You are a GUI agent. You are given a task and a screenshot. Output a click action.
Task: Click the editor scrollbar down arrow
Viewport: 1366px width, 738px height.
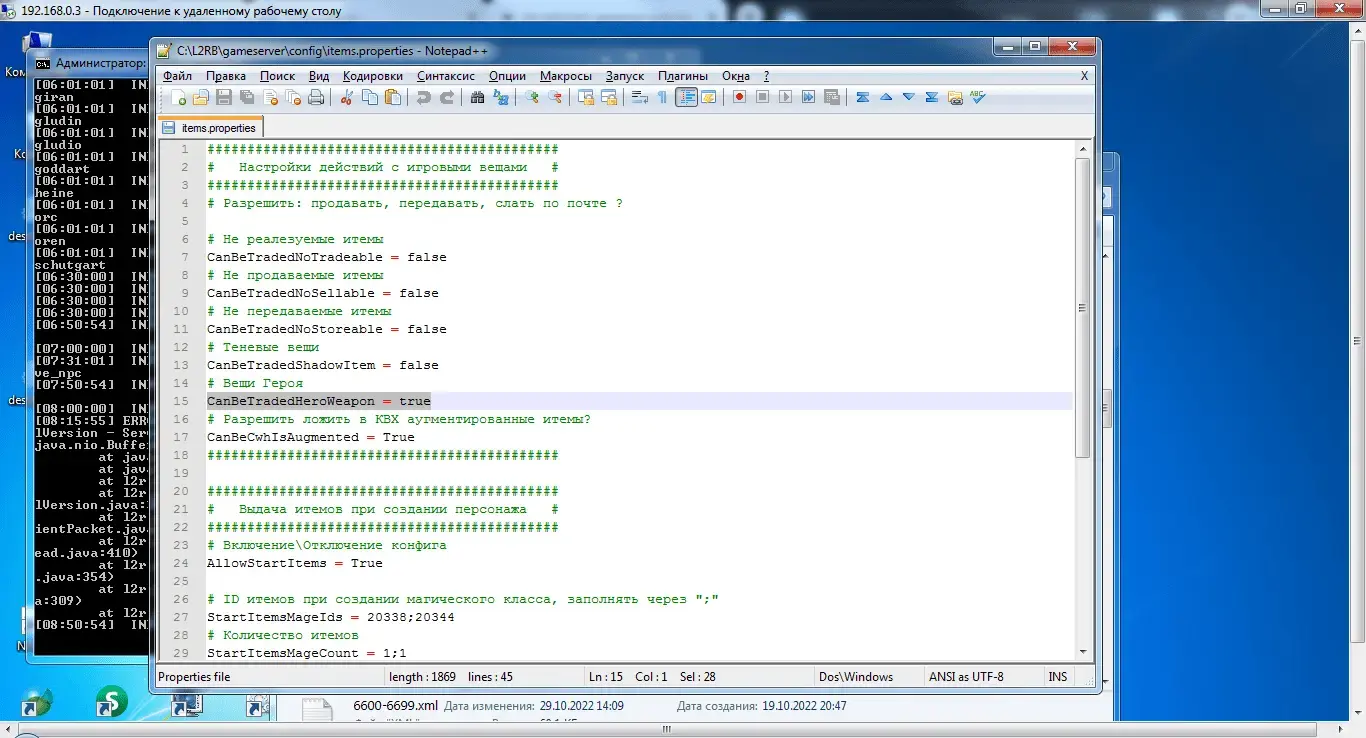click(x=1083, y=651)
